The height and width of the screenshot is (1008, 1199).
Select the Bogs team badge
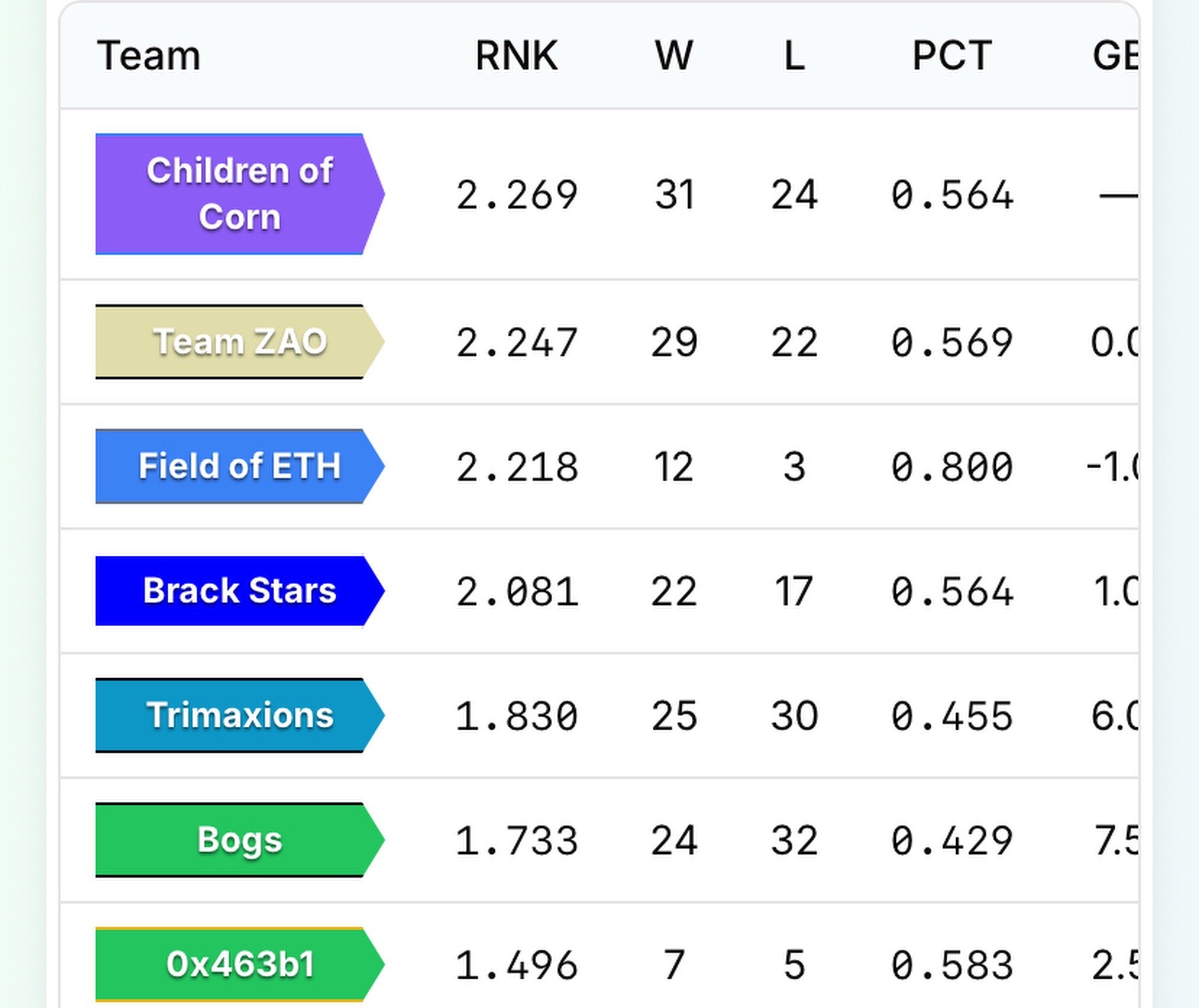tap(239, 840)
